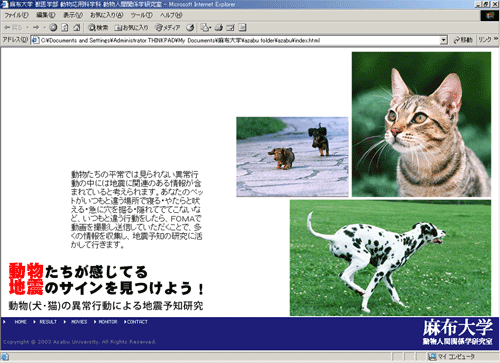This screenshot has width=500, height=363.
Task: Open the Tools (ツール) menu
Action: 141,15
